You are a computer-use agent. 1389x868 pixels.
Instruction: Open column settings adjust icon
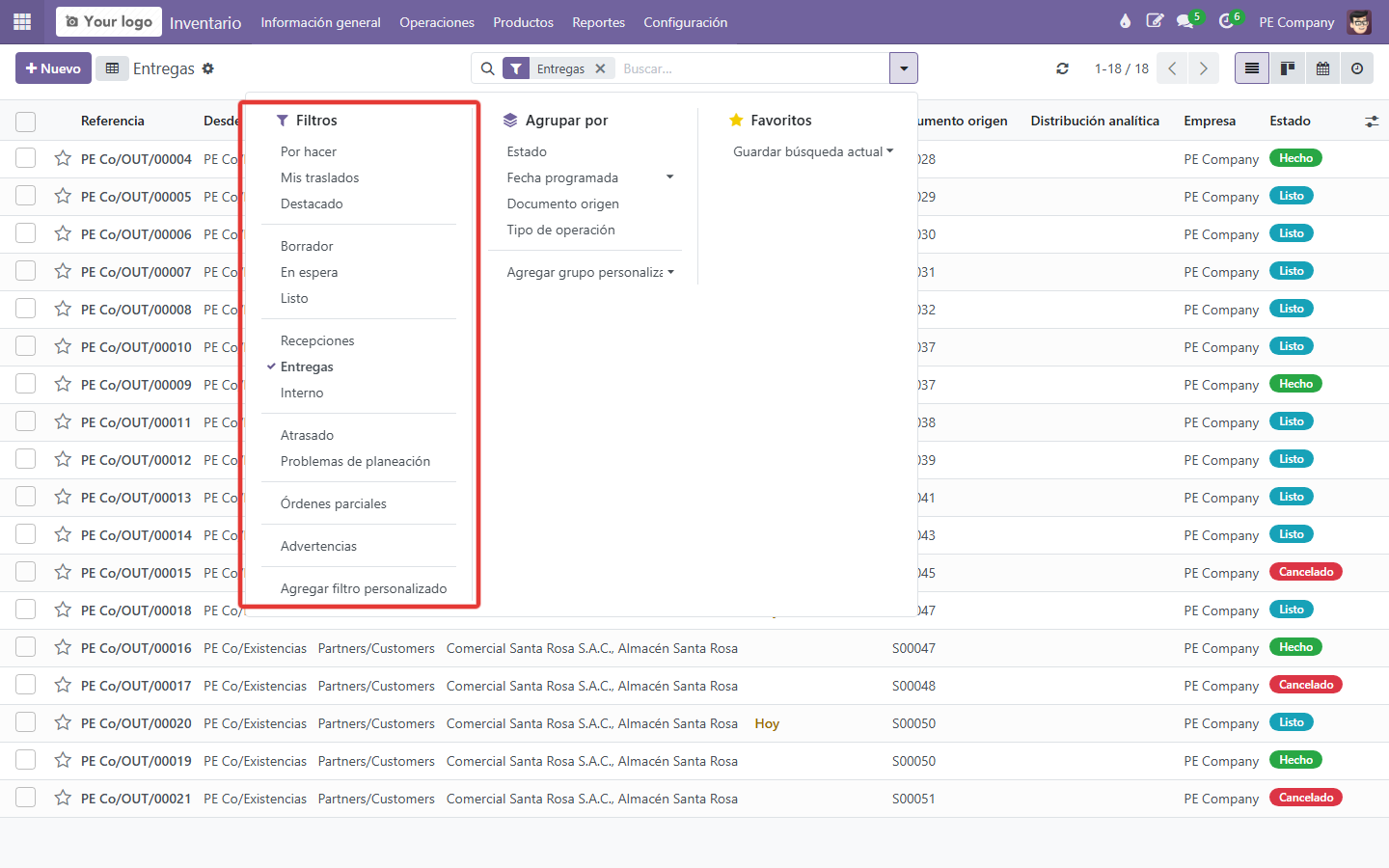pos(1372,122)
